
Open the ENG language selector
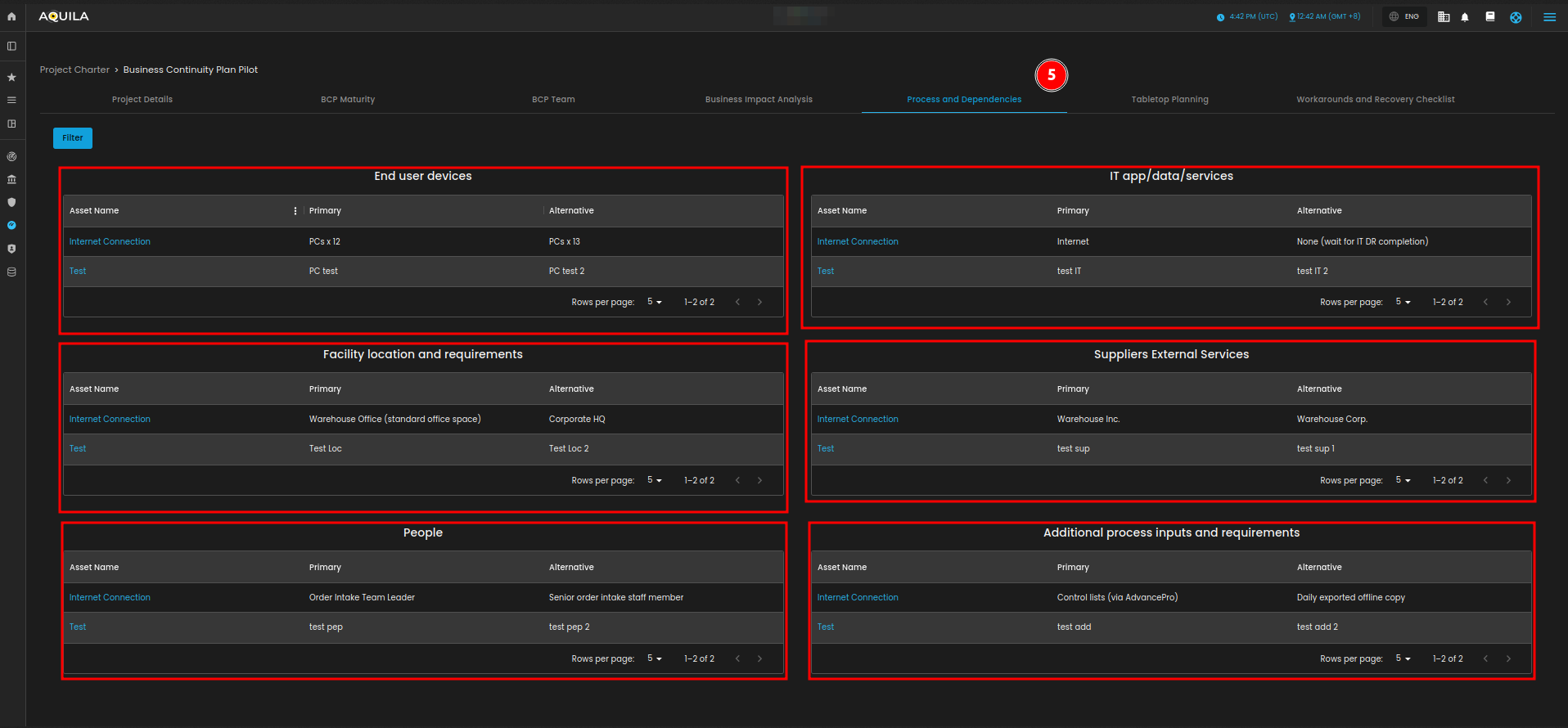1405,16
